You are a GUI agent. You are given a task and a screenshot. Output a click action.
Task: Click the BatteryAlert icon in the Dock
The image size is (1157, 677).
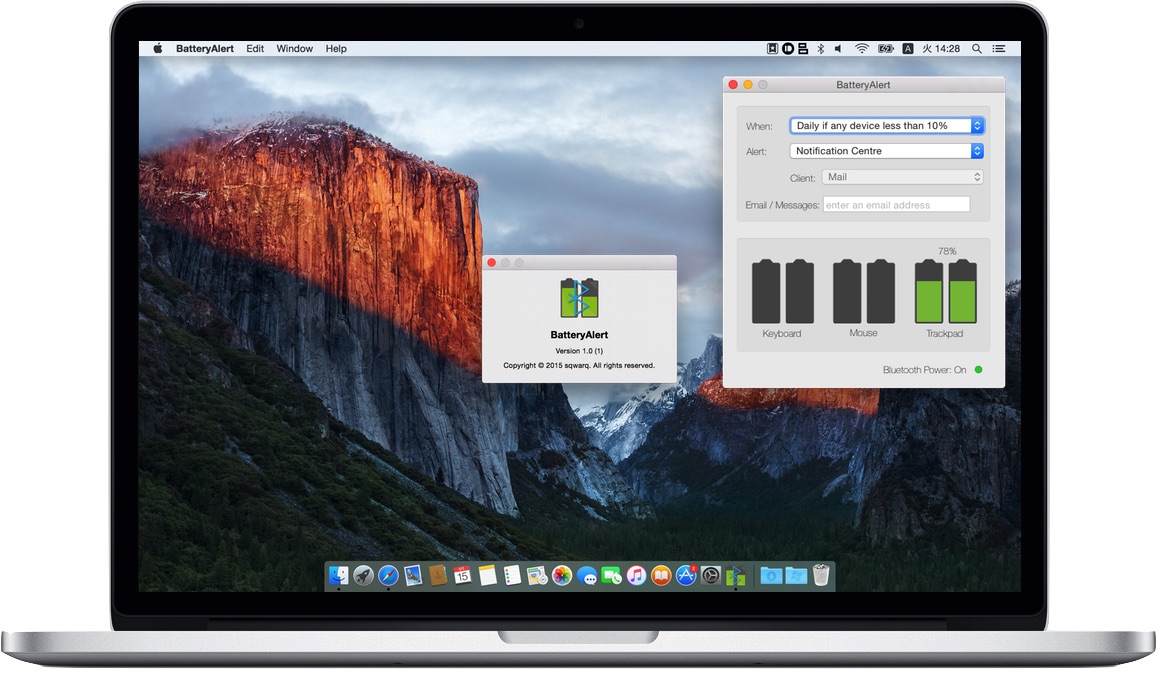tap(736, 575)
